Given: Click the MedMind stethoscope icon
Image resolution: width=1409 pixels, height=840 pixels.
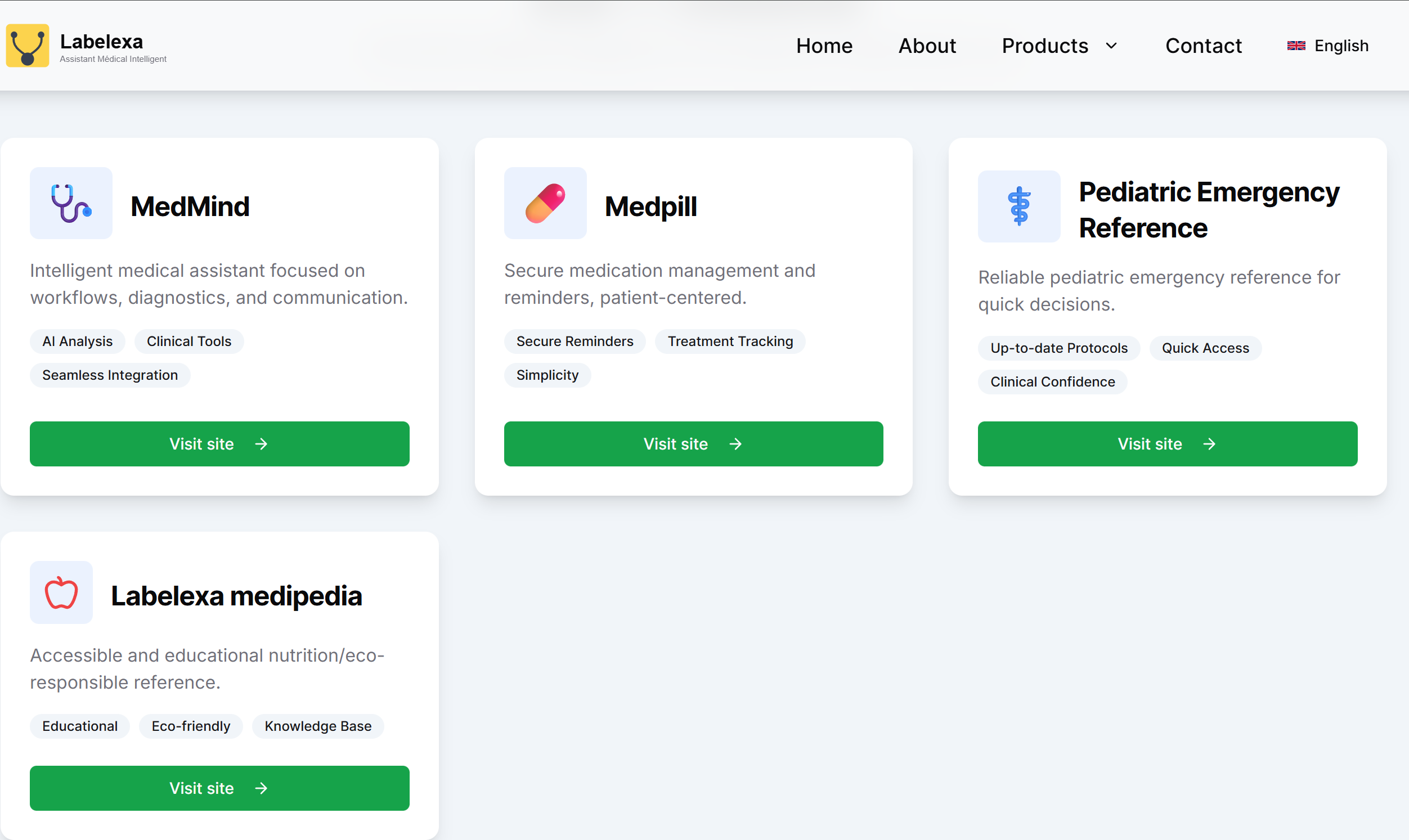Looking at the screenshot, I should click(71, 203).
